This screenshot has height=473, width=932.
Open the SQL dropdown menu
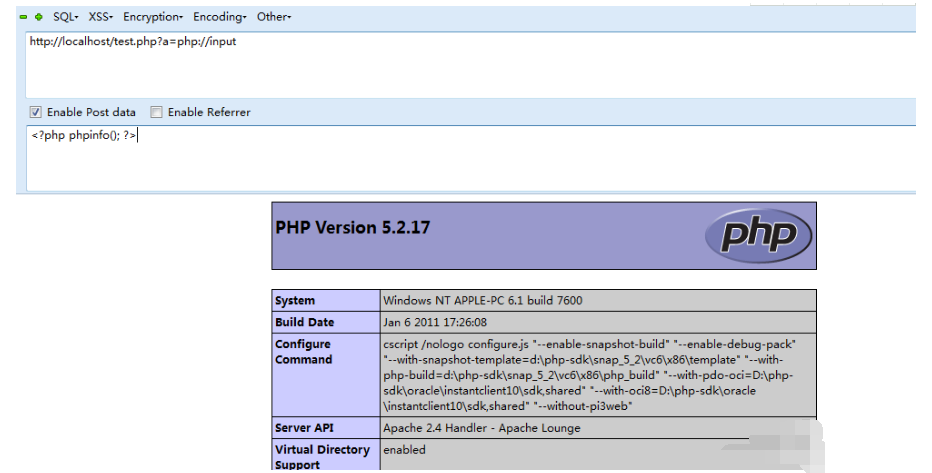(66, 17)
